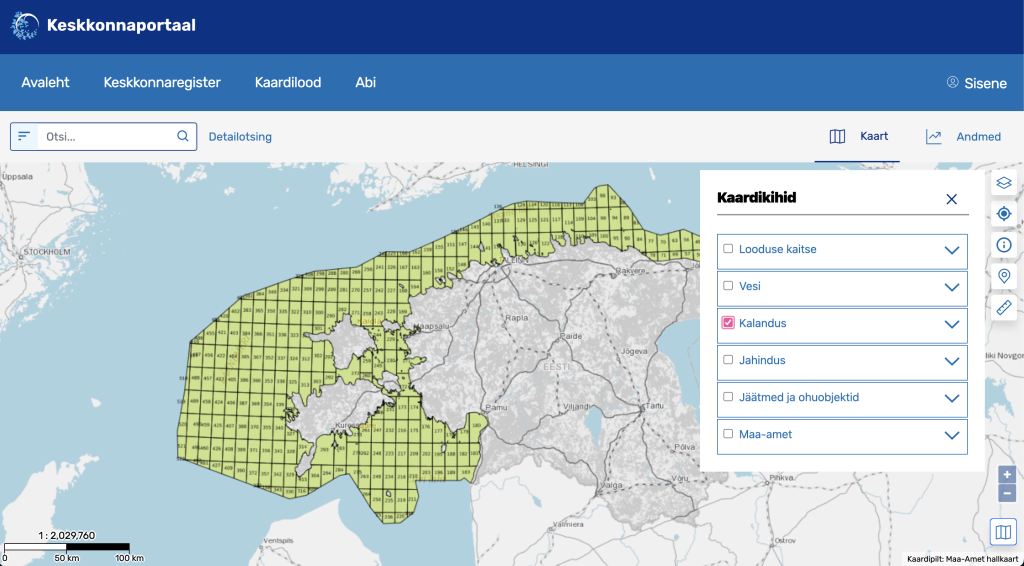Click the Sisene login link
The height and width of the screenshot is (566, 1024).
(985, 83)
